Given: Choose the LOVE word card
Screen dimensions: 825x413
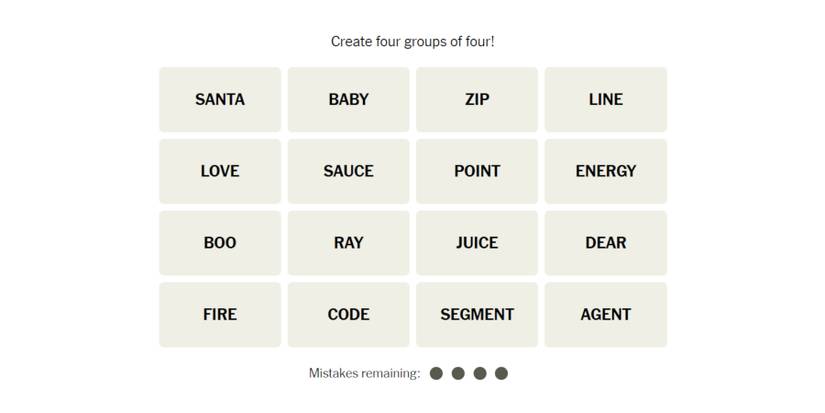Looking at the screenshot, I should coord(220,171).
